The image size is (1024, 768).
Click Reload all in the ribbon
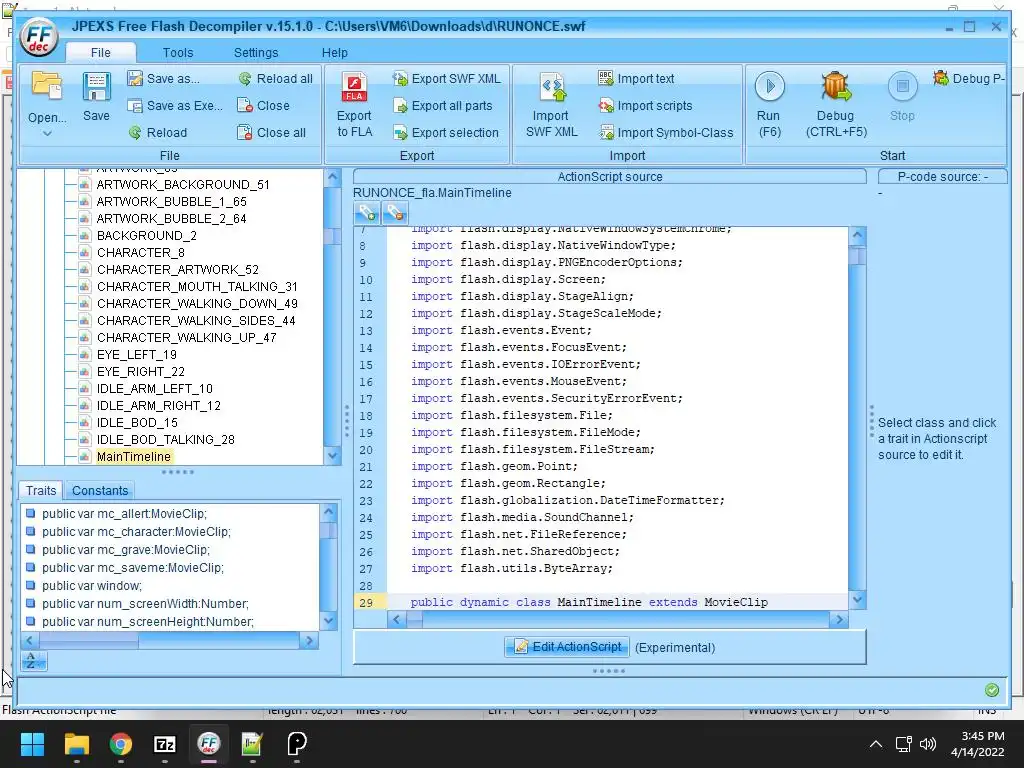(x=275, y=79)
